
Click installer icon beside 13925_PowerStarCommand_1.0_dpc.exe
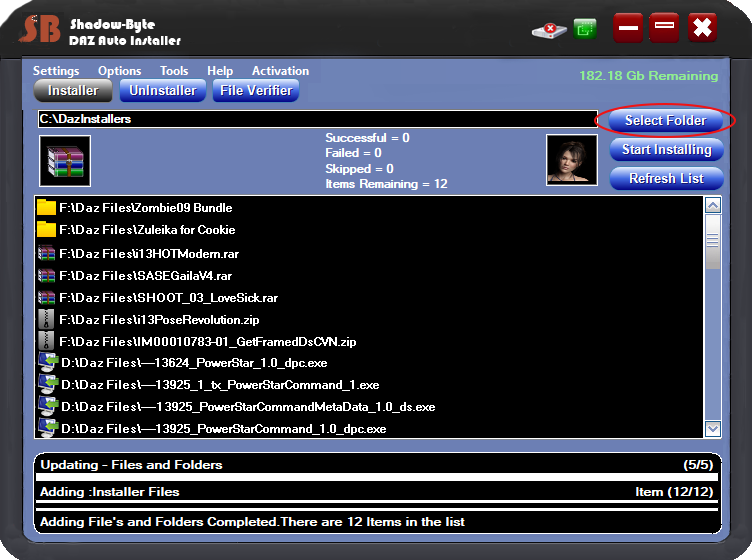click(x=48, y=428)
